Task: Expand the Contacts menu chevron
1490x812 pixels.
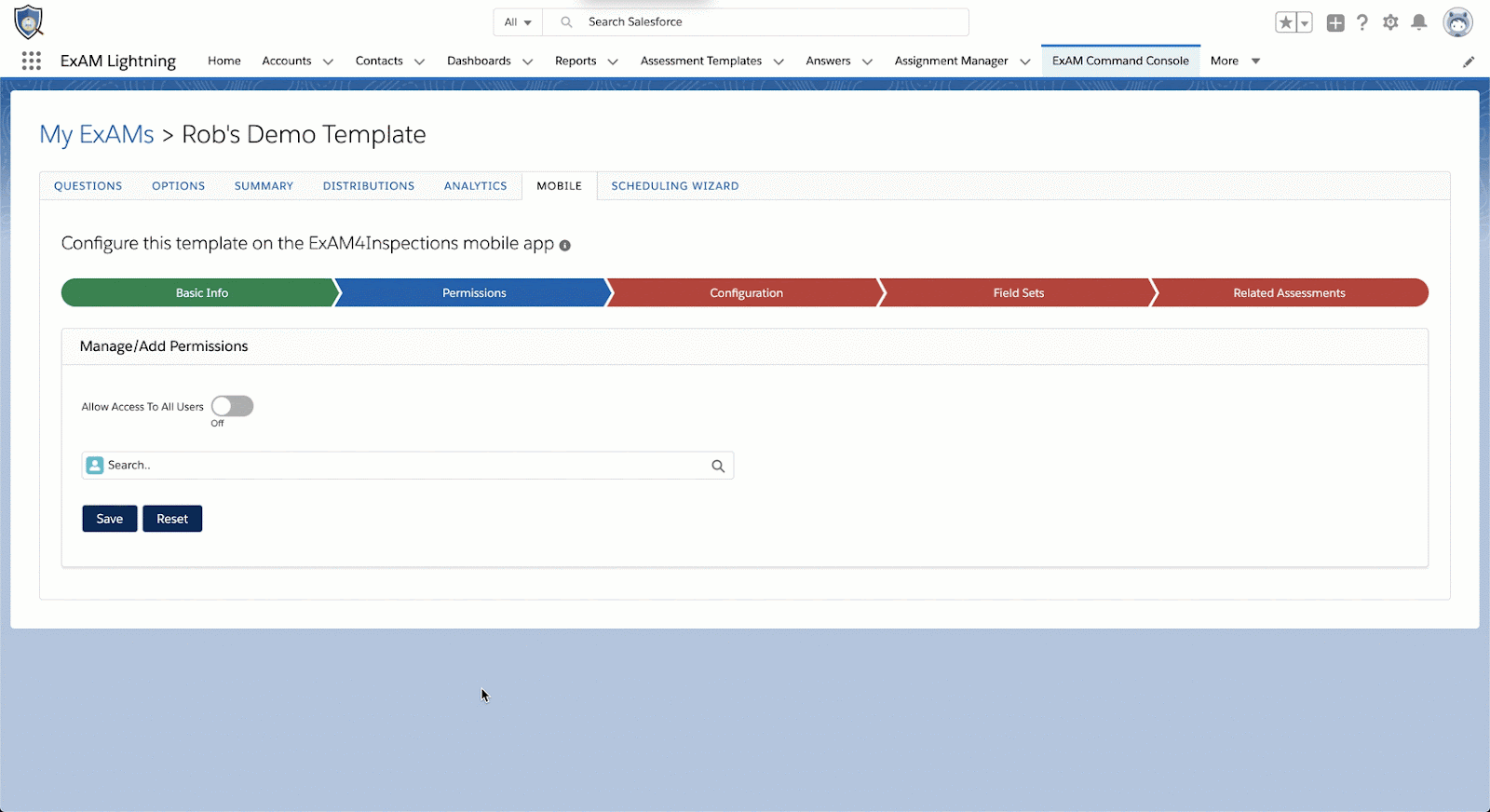Action: point(419,61)
